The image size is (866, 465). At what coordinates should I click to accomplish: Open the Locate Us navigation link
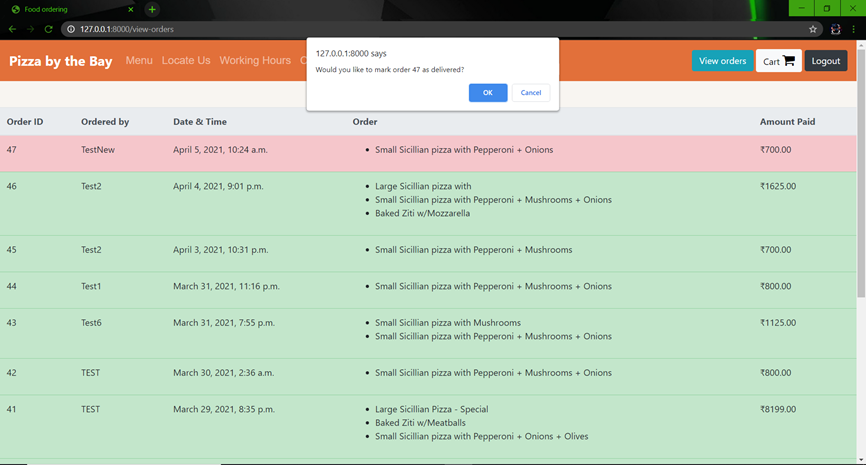click(186, 61)
